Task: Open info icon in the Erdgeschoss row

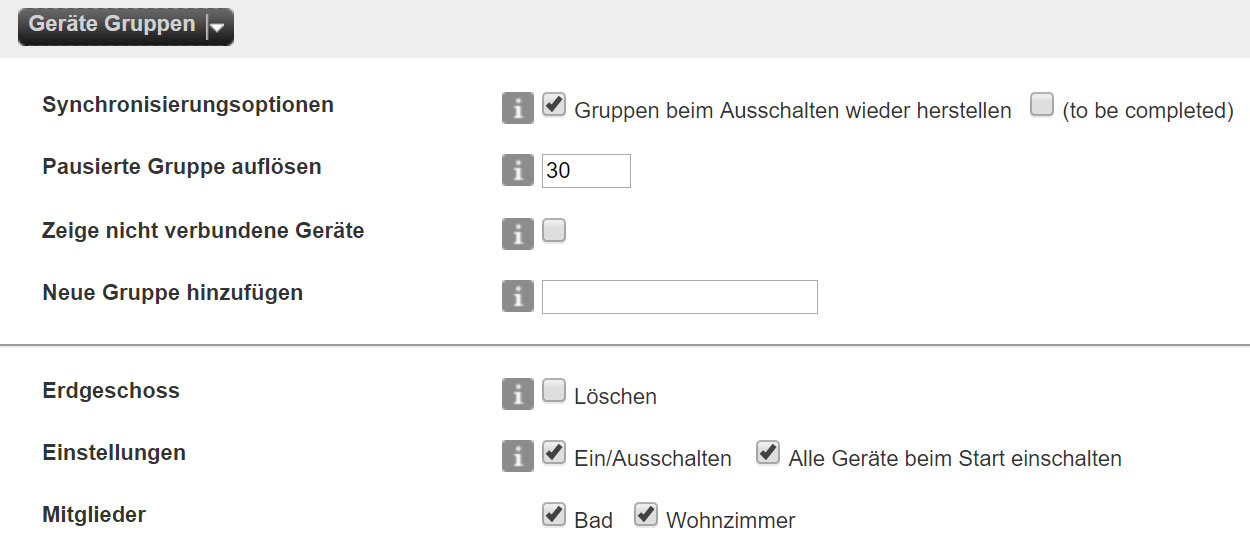Action: 517,394
